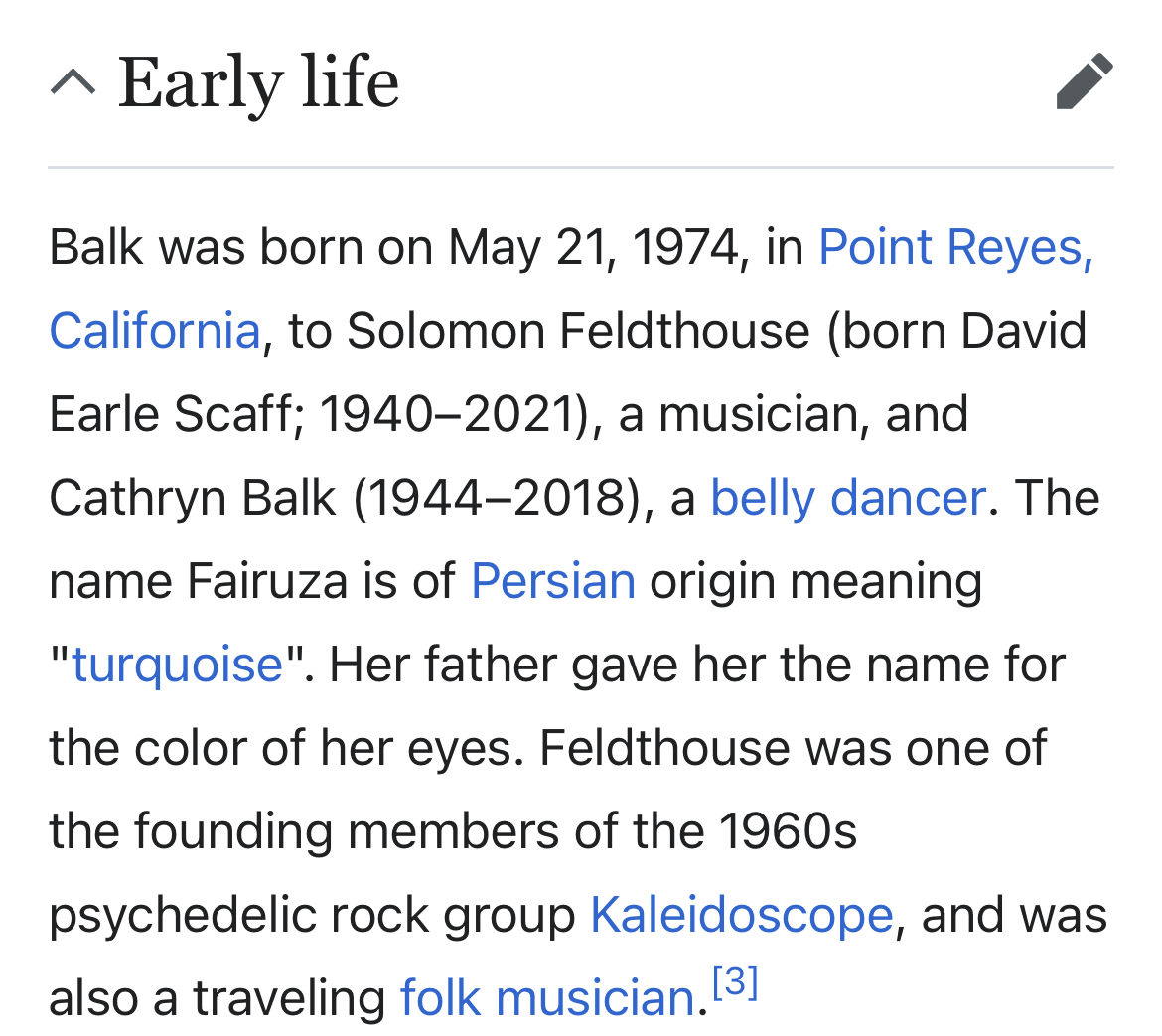Open citation reference [3]
Viewport: 1162px width, 1036px height.
tap(734, 982)
